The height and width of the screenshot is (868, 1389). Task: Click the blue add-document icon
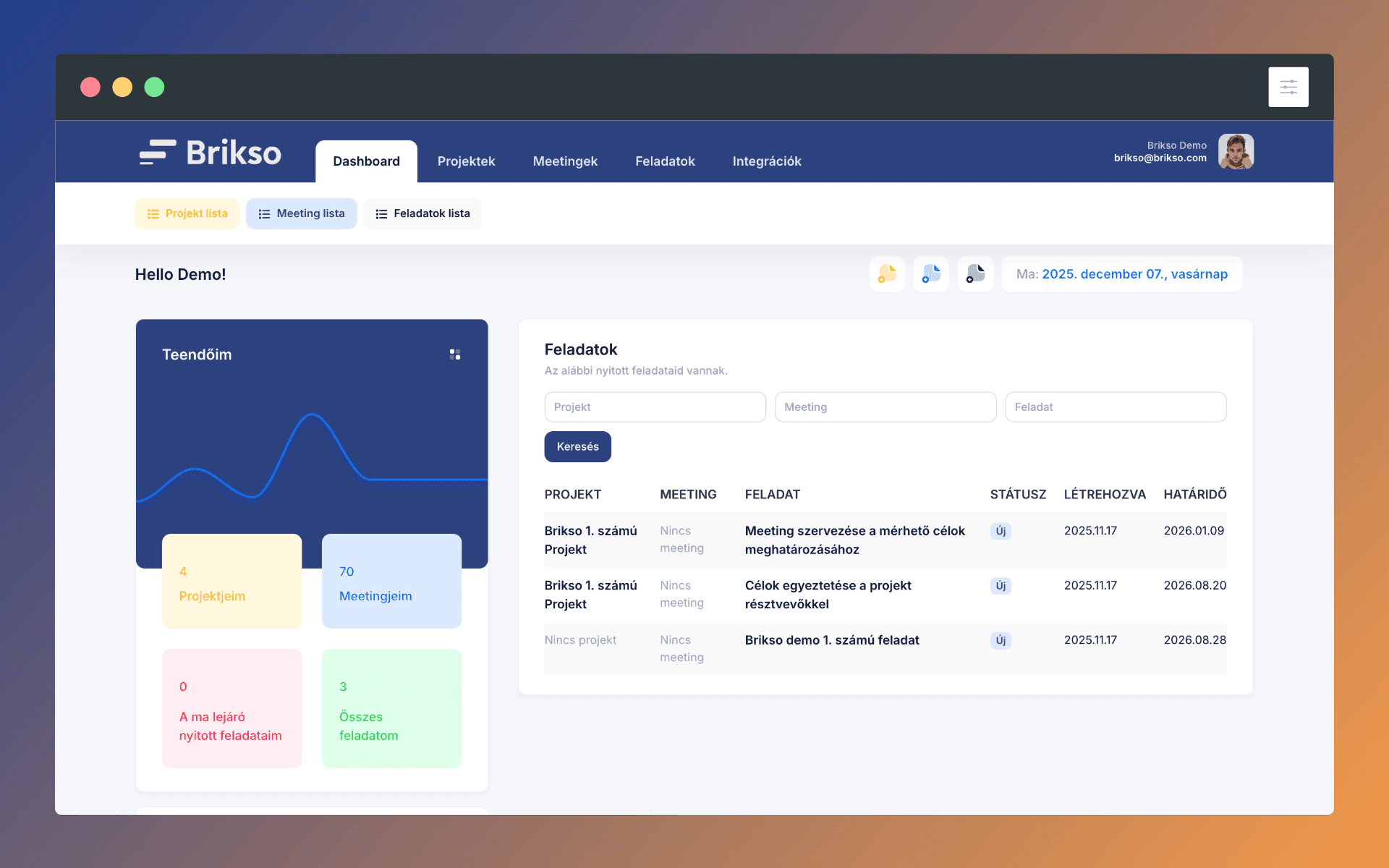[x=931, y=274]
